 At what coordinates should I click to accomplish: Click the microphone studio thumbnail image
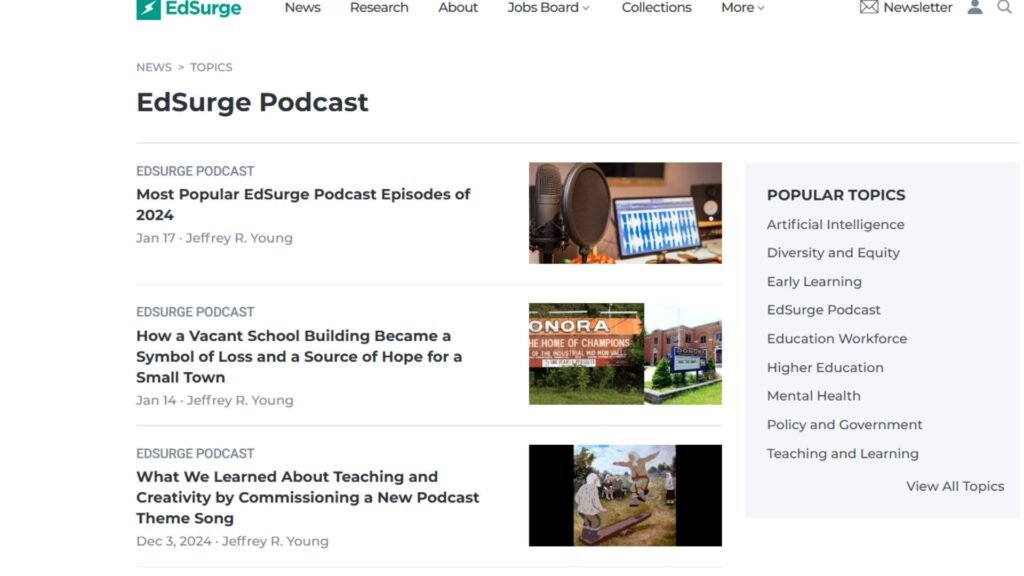[x=625, y=213]
